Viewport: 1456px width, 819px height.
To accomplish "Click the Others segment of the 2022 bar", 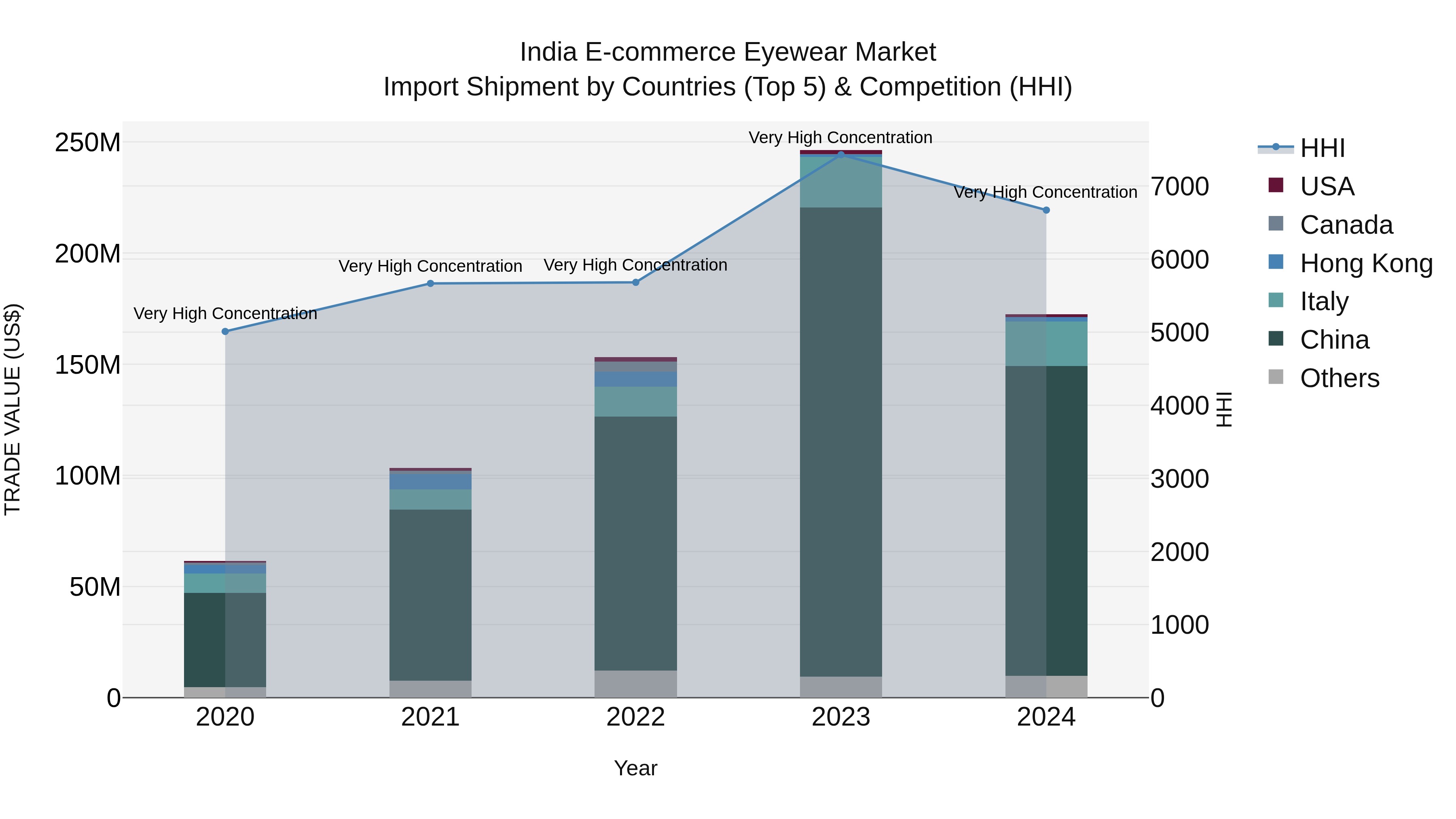I will tap(635, 684).
